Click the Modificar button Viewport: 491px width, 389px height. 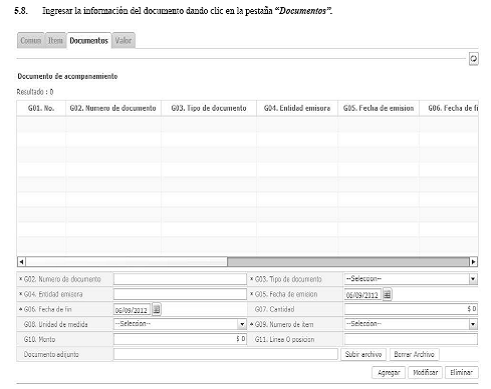426,372
